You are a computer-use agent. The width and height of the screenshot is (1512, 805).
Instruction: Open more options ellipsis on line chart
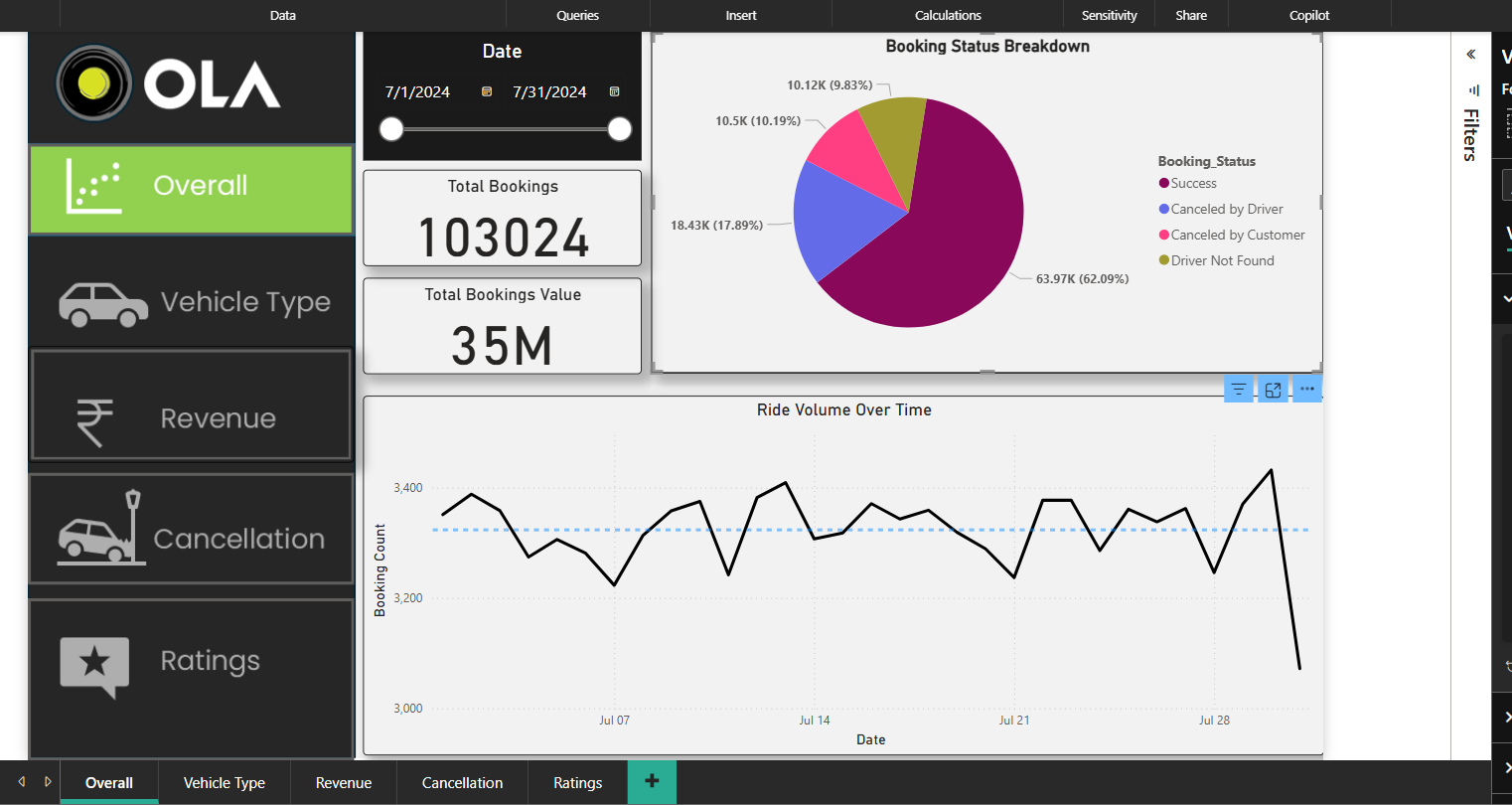point(1307,390)
